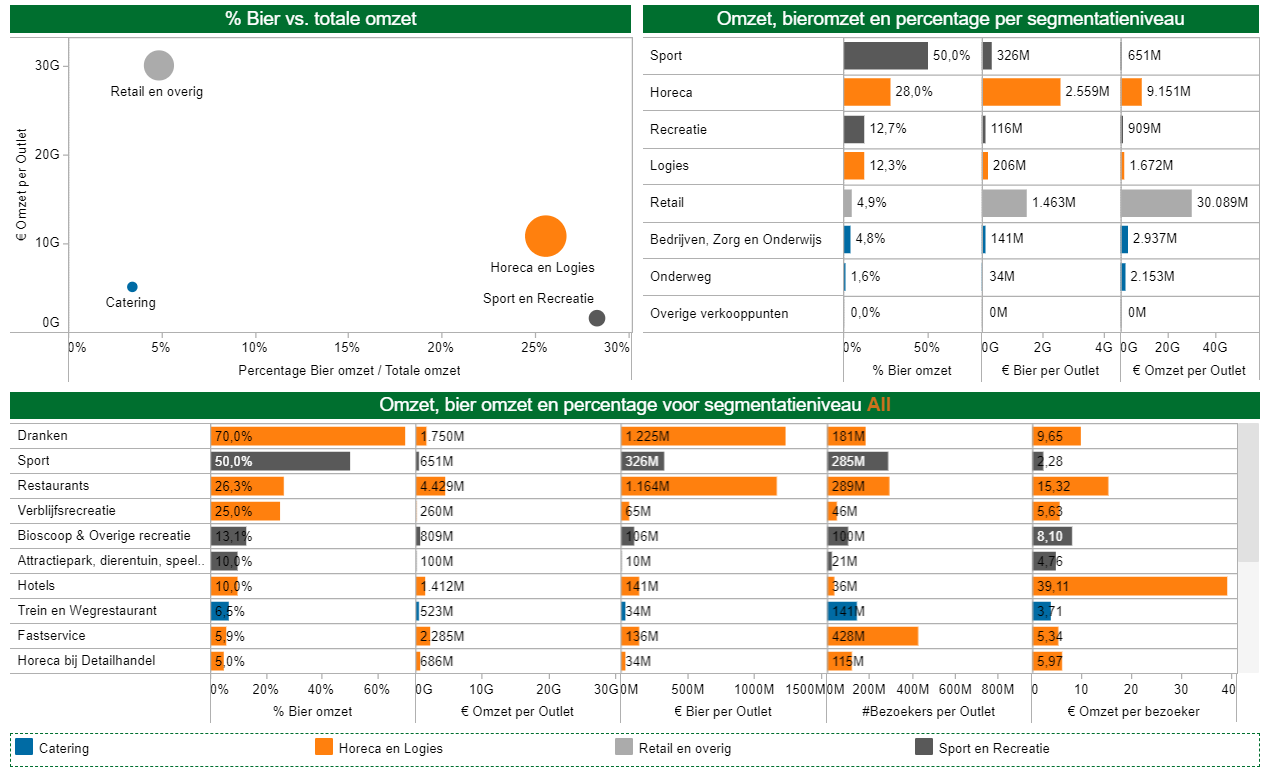The image size is (1275, 778).
Task: Select the gray Retail en overig legend swatch
Action: pos(622,747)
